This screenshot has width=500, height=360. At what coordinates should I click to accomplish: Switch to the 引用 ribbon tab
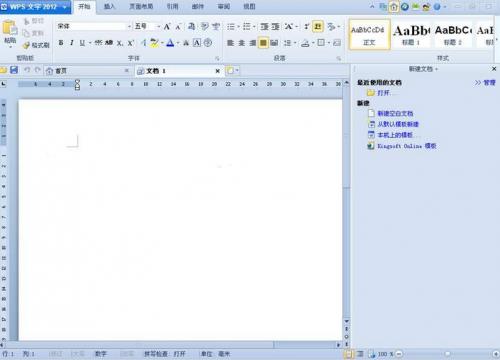point(172,6)
